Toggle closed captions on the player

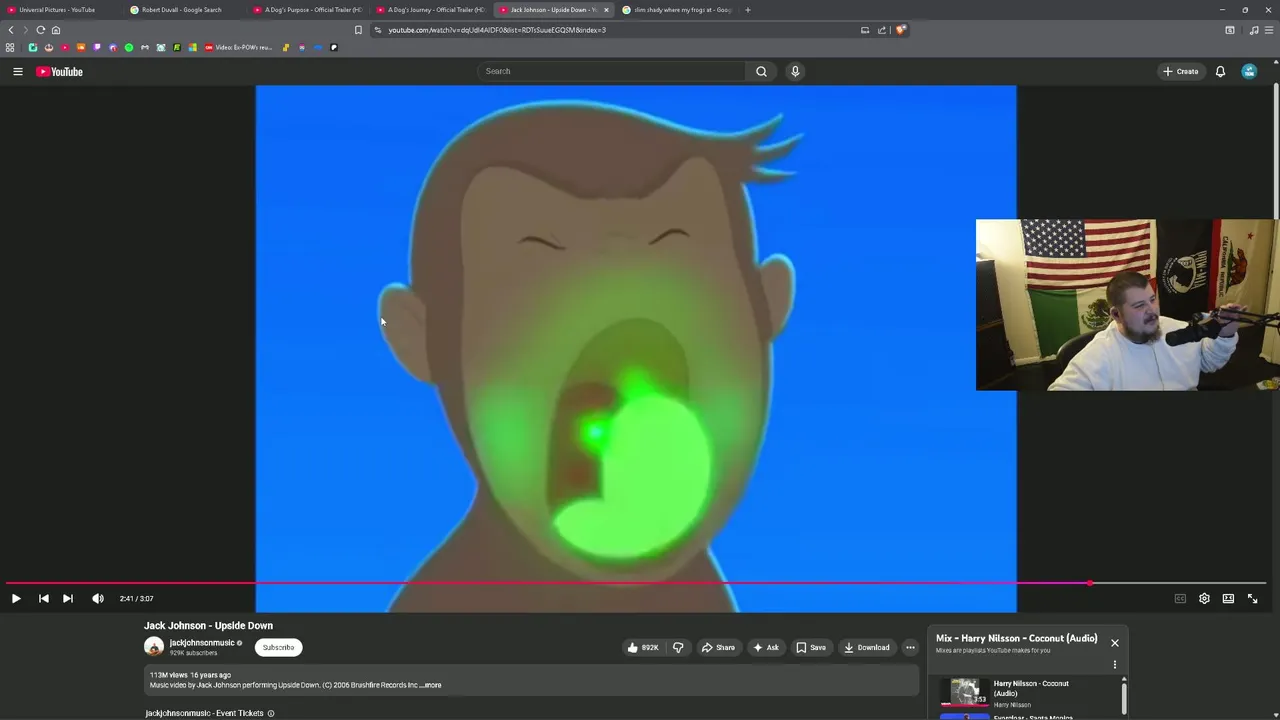coord(1180,598)
